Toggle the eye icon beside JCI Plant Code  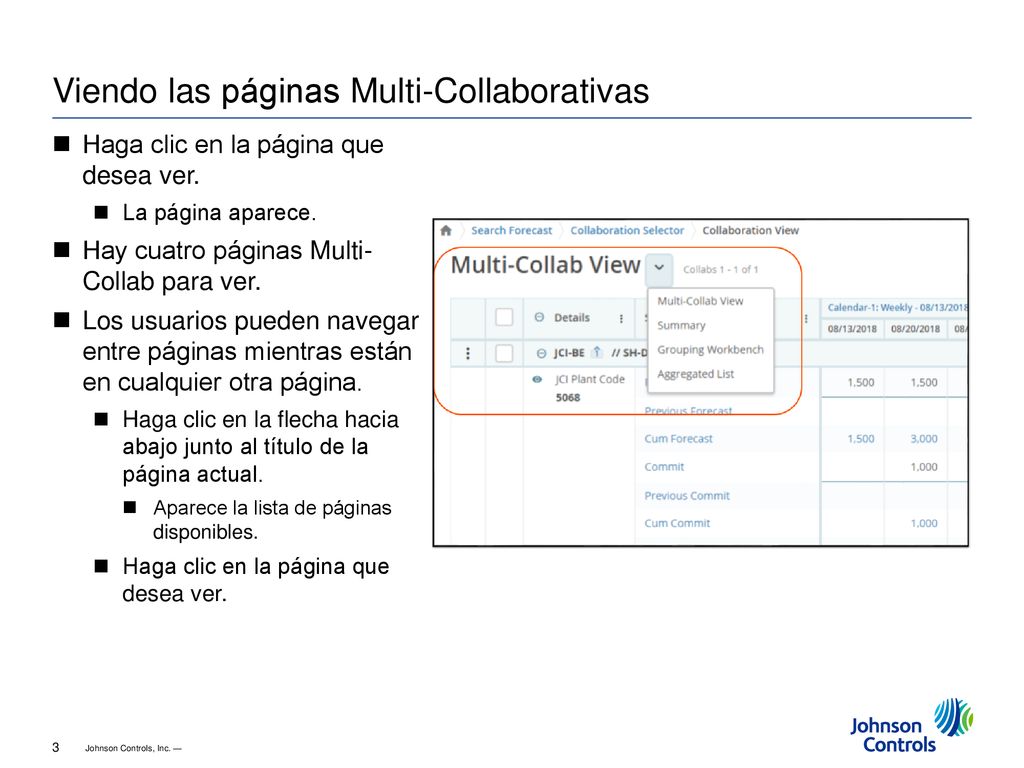pyautogui.click(x=537, y=379)
